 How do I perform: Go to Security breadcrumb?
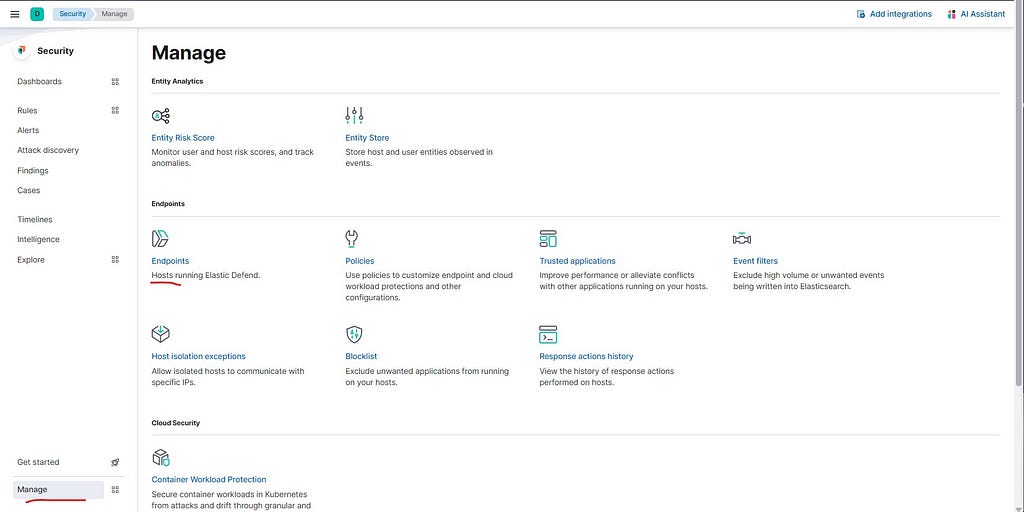pos(72,14)
